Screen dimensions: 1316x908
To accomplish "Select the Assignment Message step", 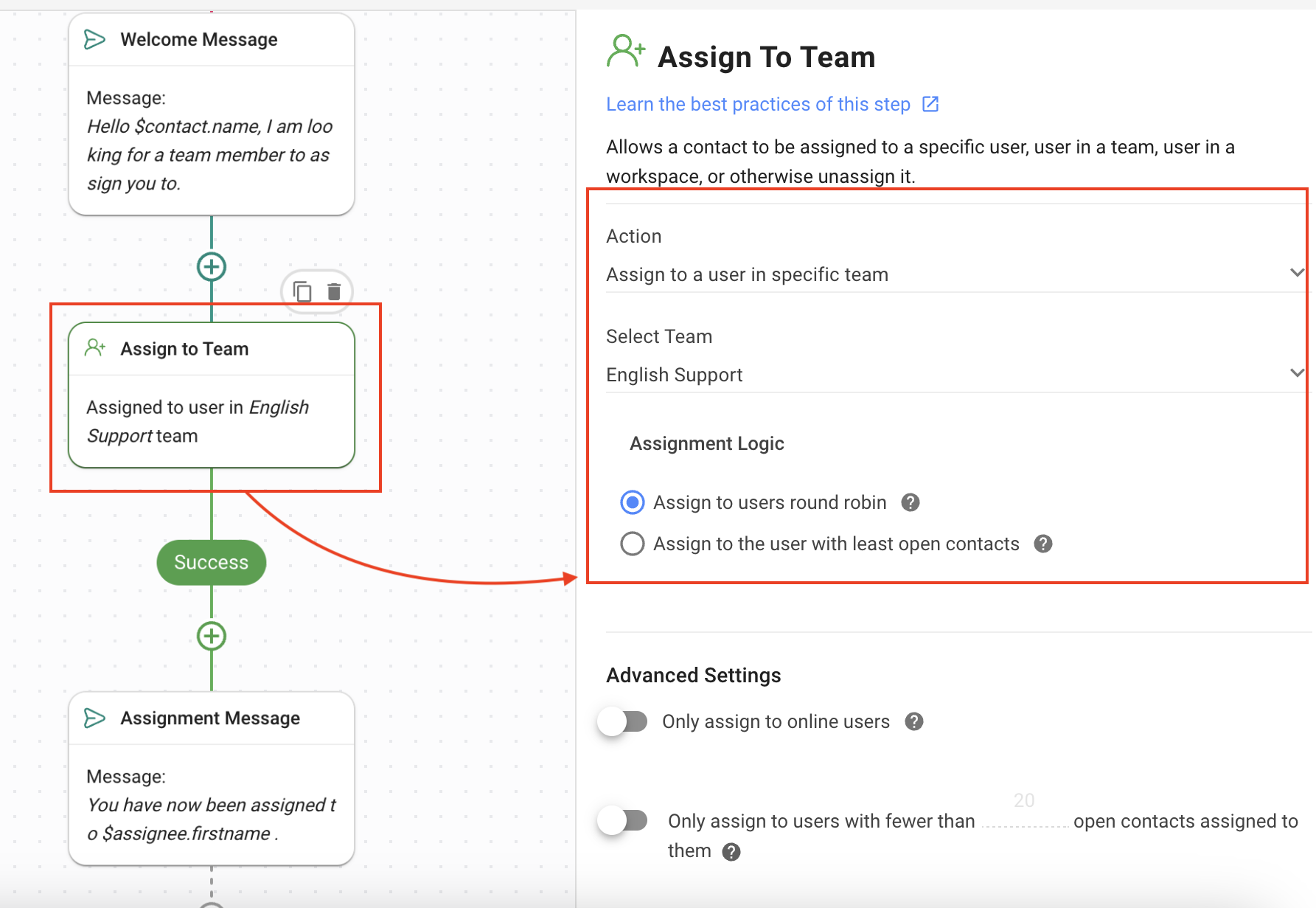I will (212, 778).
